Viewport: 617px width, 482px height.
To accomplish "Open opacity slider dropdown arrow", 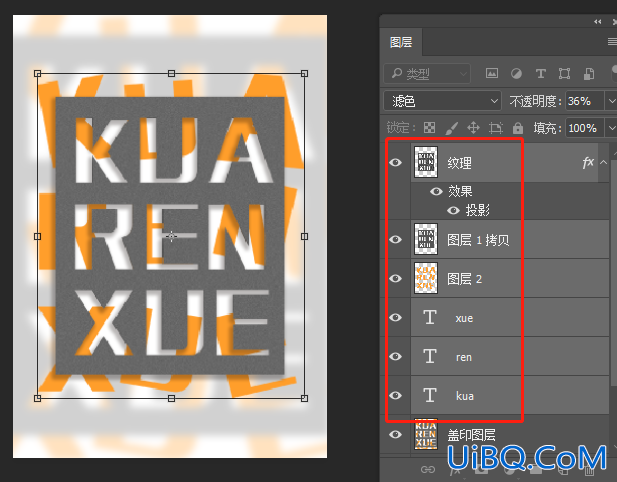I will pyautogui.click(x=611, y=101).
